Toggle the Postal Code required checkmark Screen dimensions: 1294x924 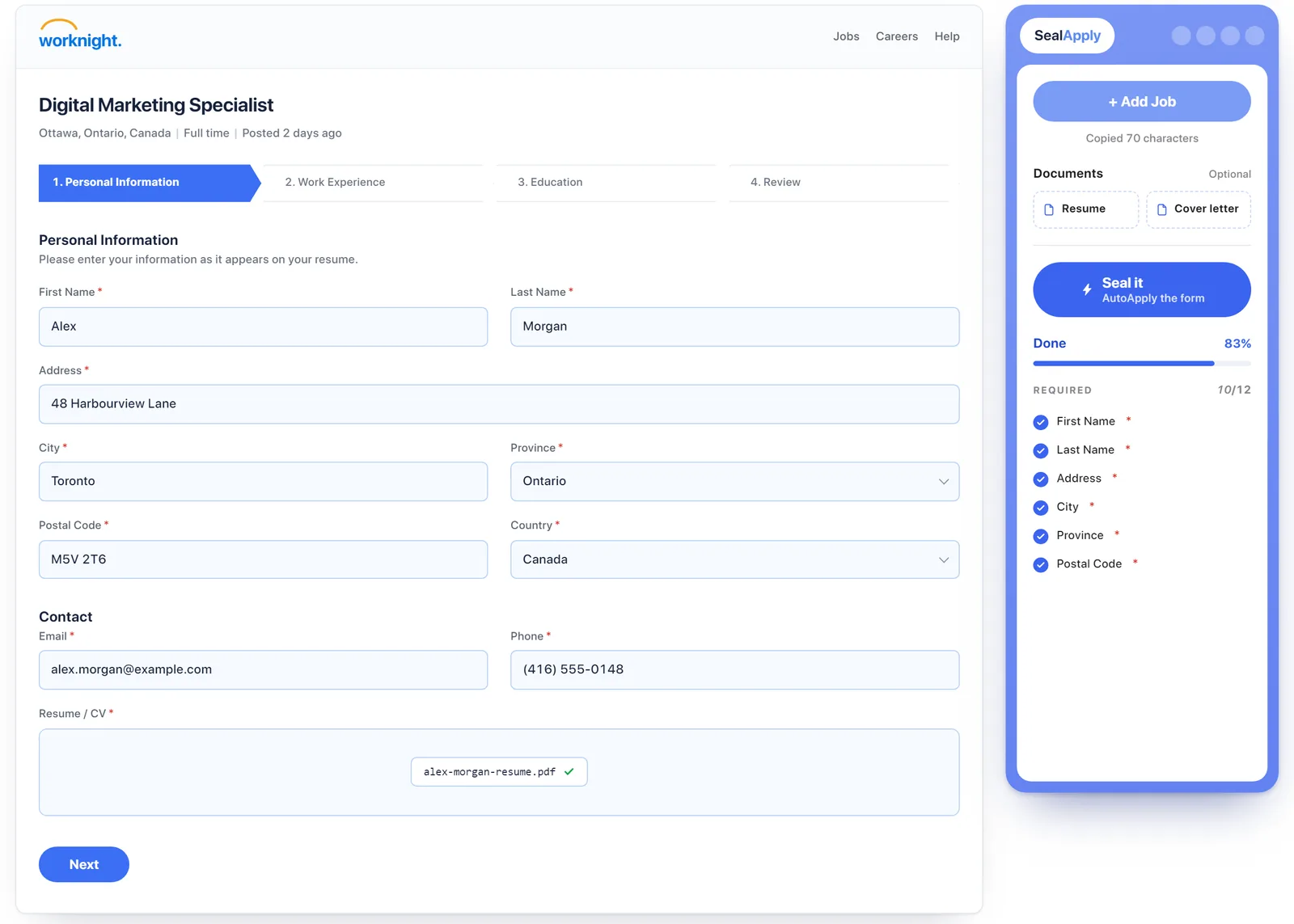pyautogui.click(x=1041, y=565)
